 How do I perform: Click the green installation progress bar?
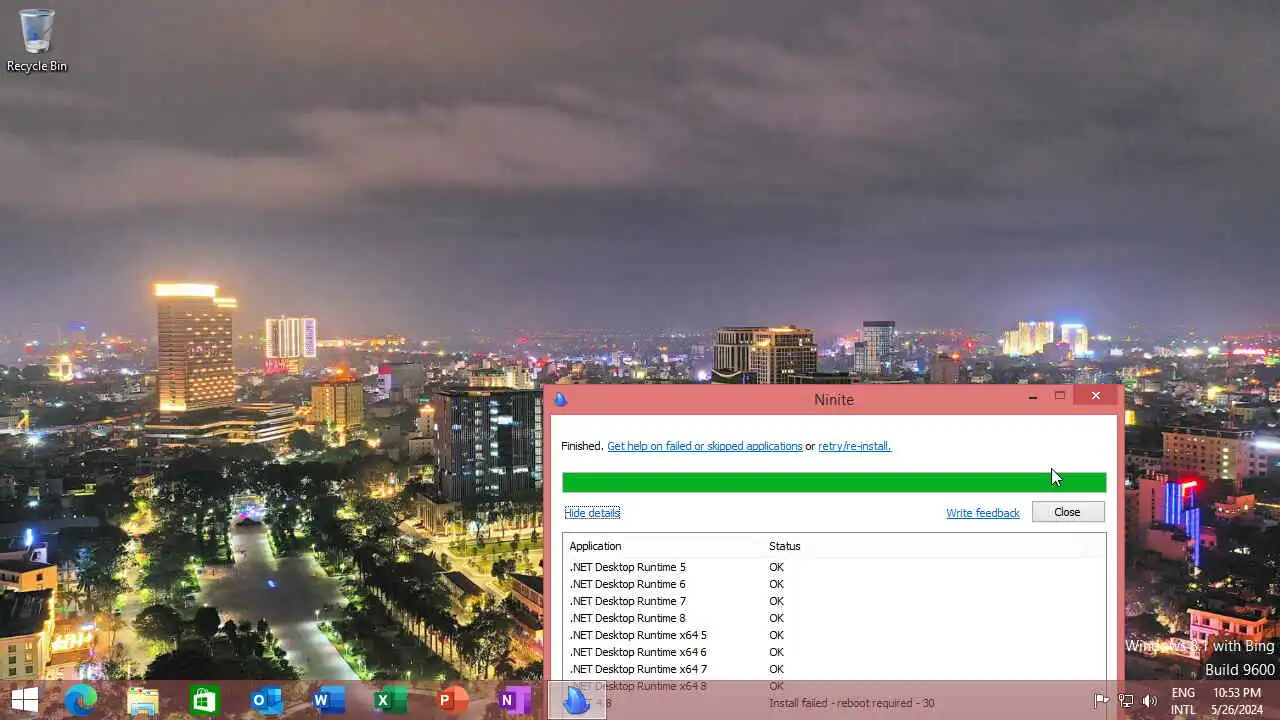pos(834,482)
